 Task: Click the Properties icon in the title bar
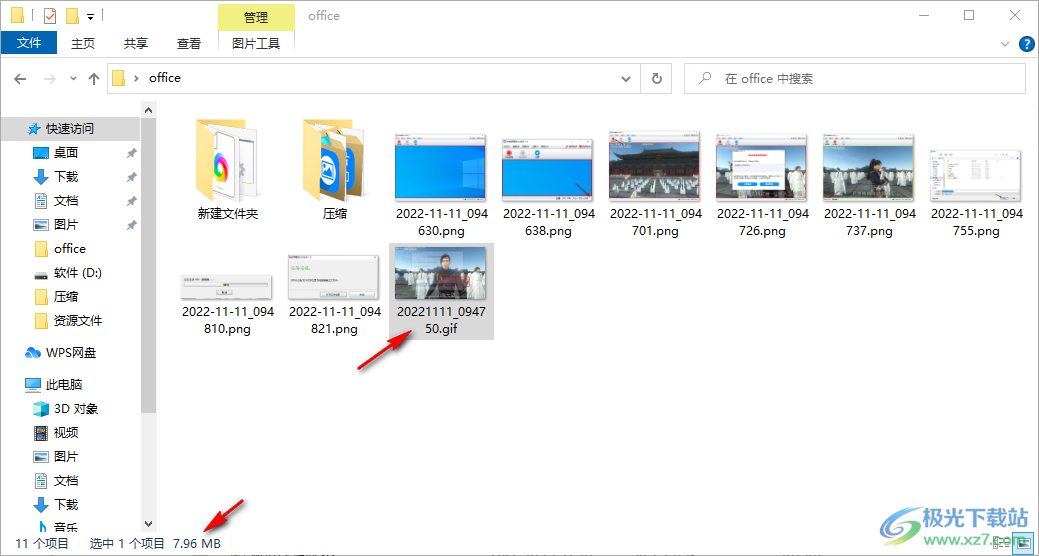point(50,16)
